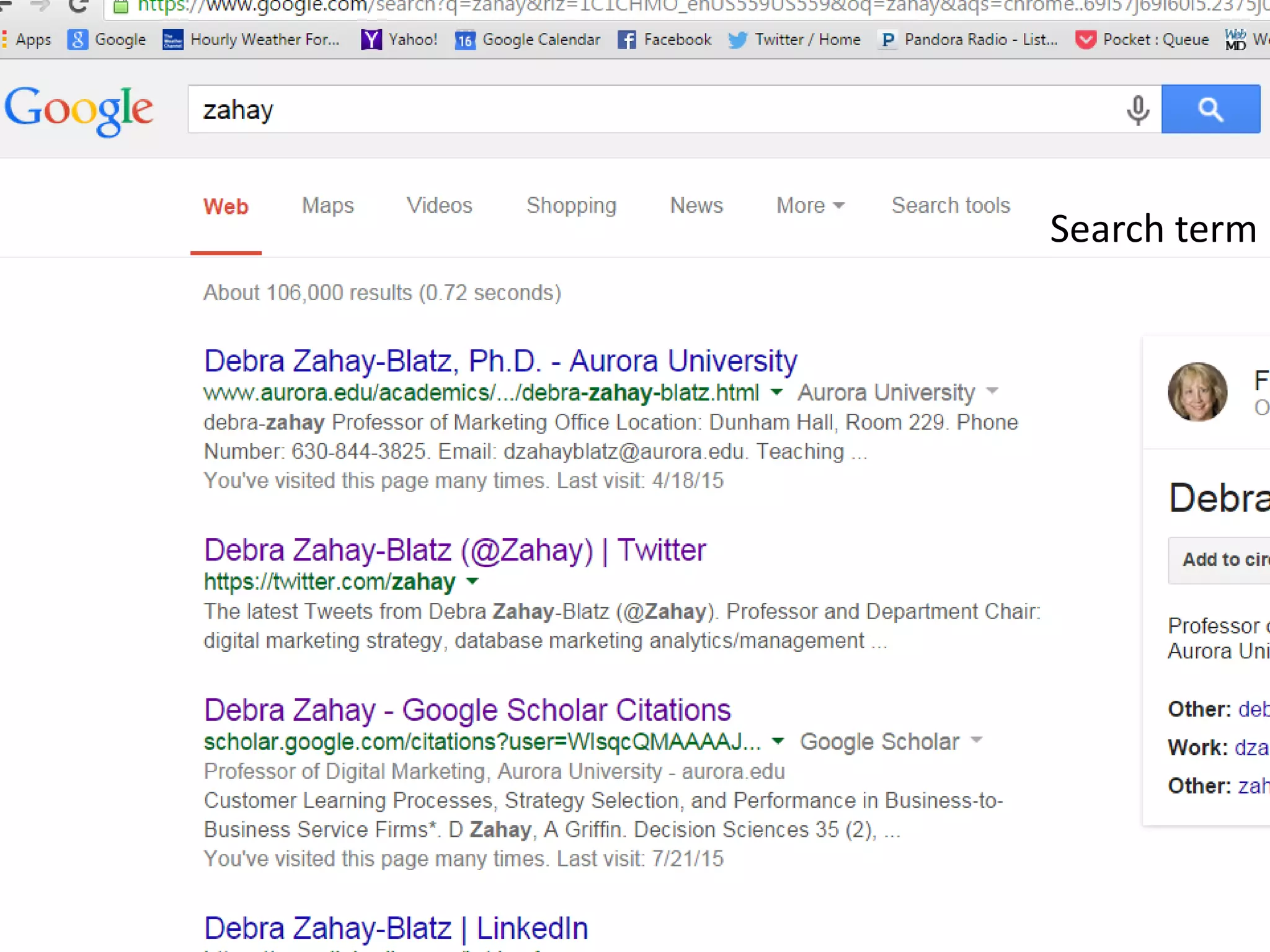1270x952 pixels.
Task: Expand arrow beside aurora.edu result URL
Action: [x=776, y=392]
